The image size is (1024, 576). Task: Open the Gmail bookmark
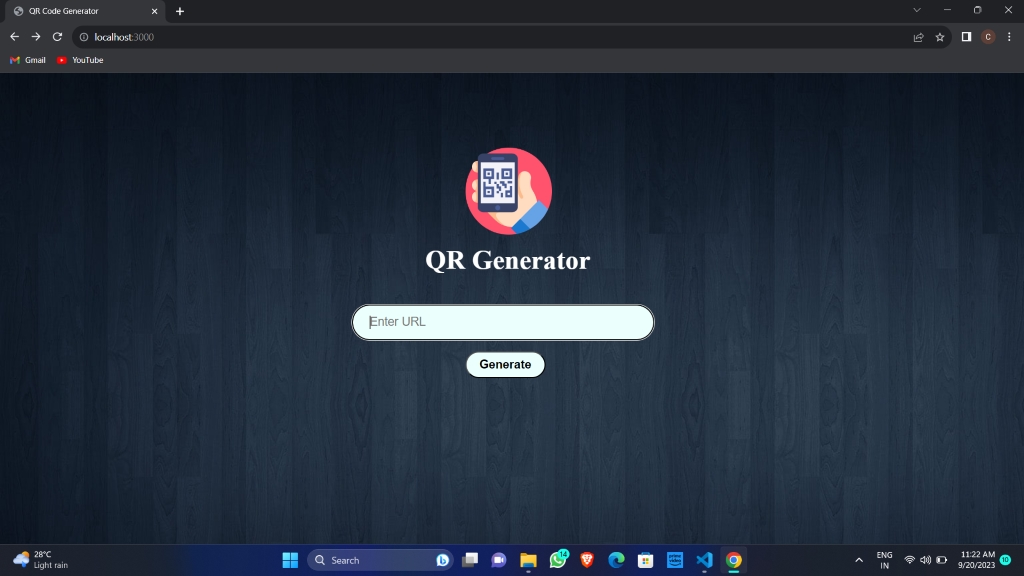(x=28, y=60)
